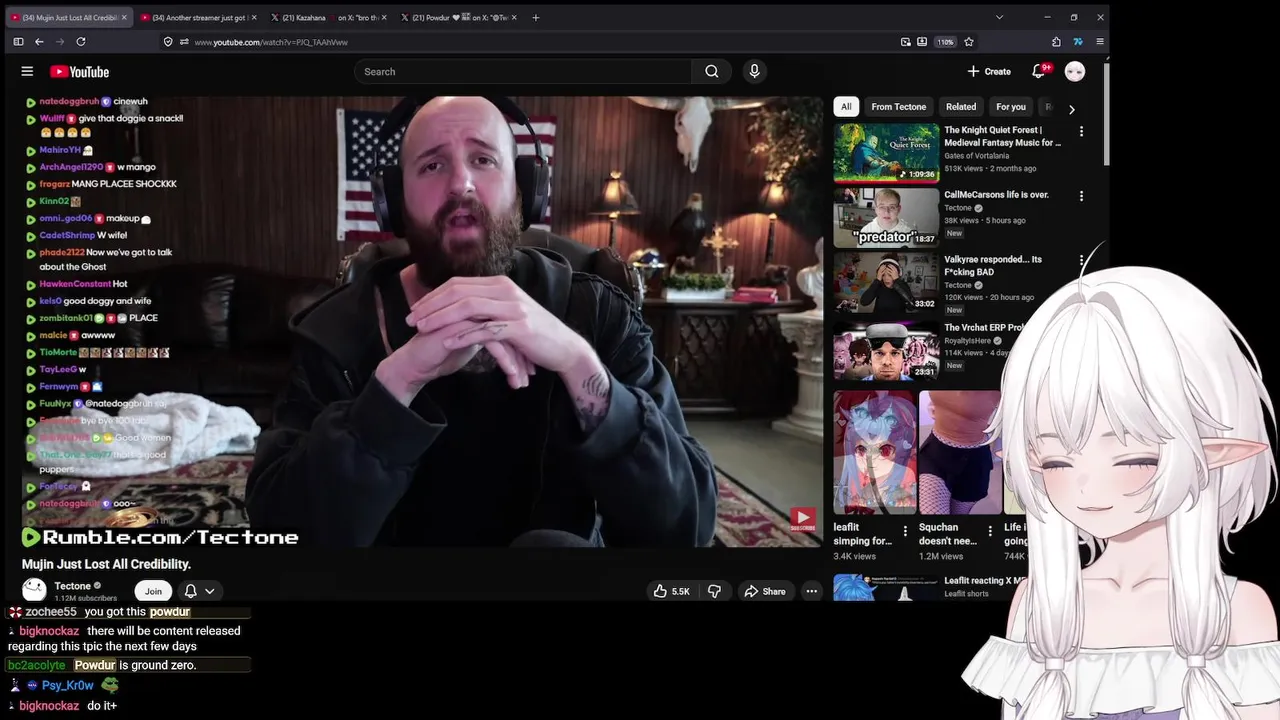Open the browser extensions icon
Image resolution: width=1280 pixels, height=720 pixels.
1056,42
